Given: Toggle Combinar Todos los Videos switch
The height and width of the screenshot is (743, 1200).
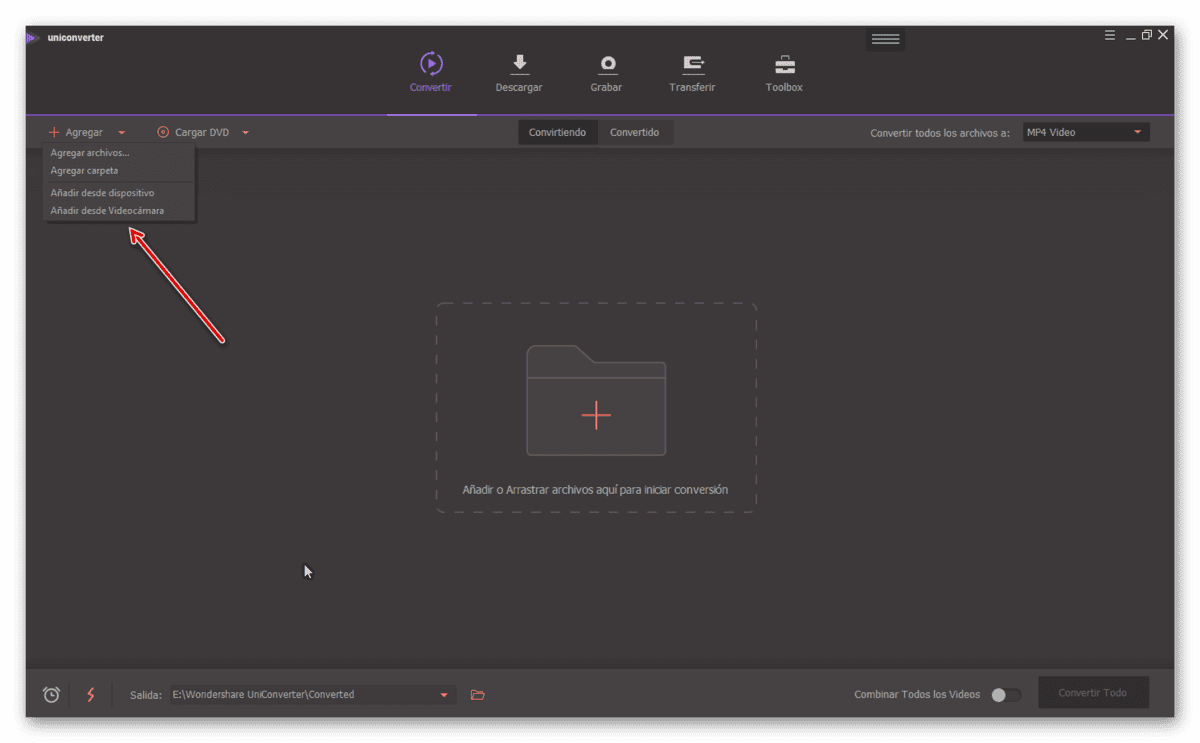Looking at the screenshot, I should pos(1006,695).
